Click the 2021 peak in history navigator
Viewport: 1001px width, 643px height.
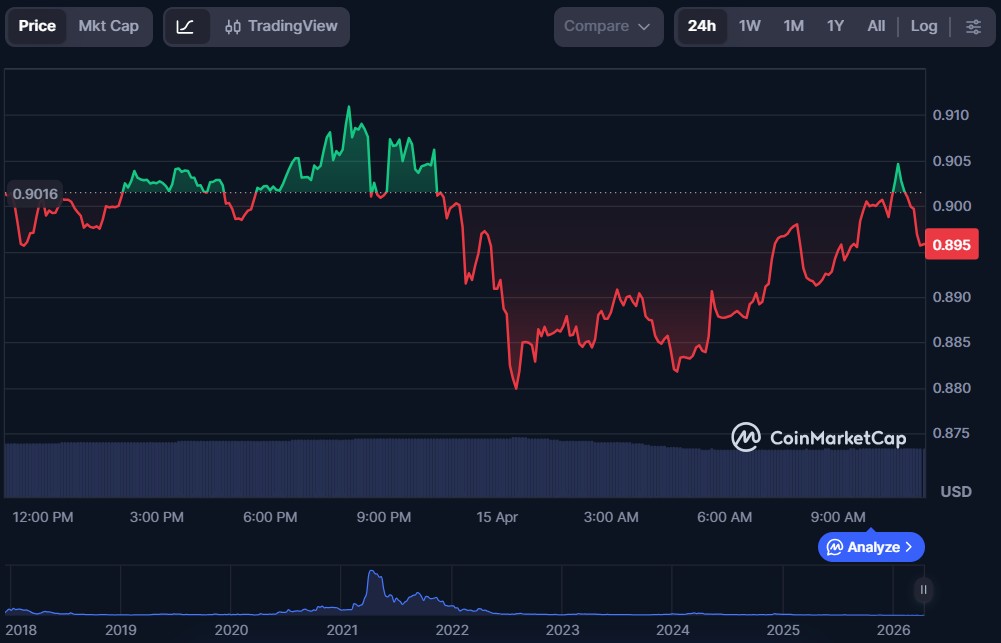[373, 578]
